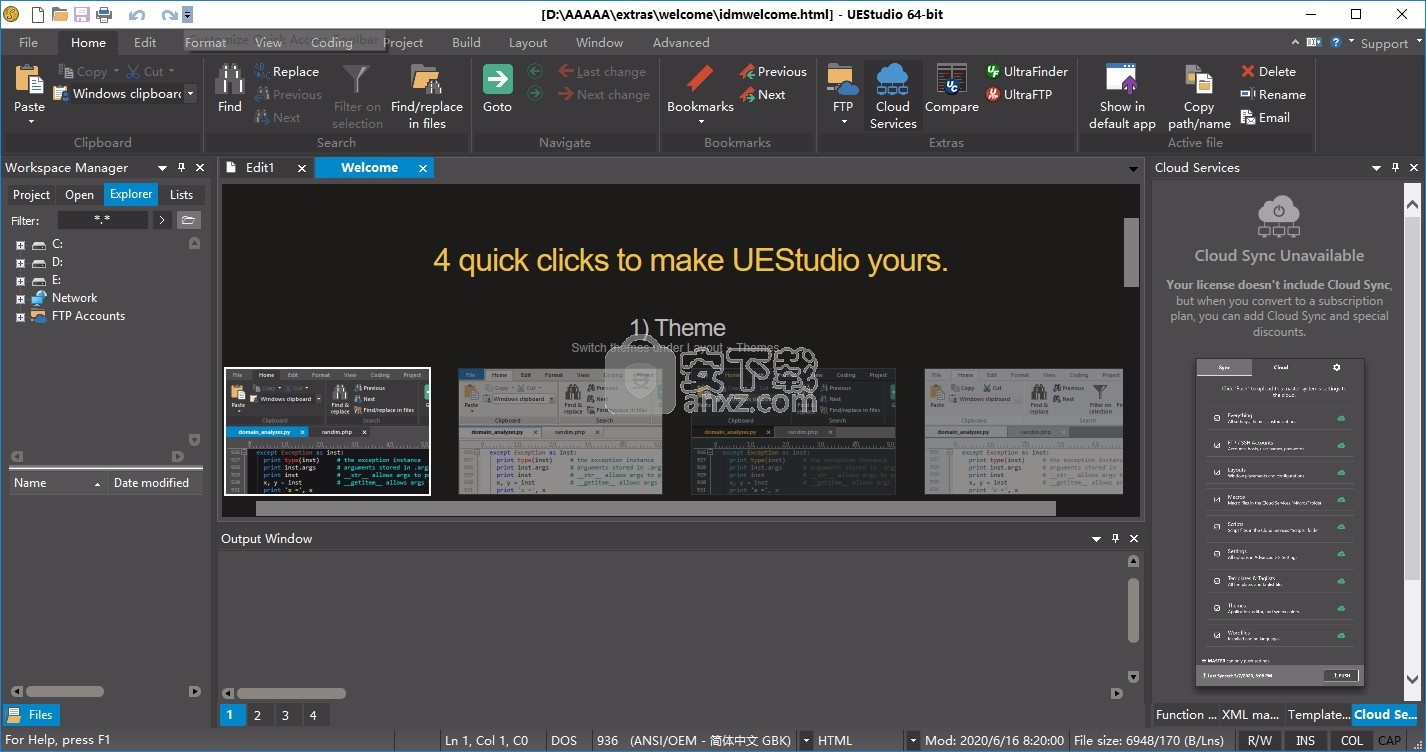The image size is (1426, 752).
Task: Open the Replace tool
Action: (x=286, y=71)
